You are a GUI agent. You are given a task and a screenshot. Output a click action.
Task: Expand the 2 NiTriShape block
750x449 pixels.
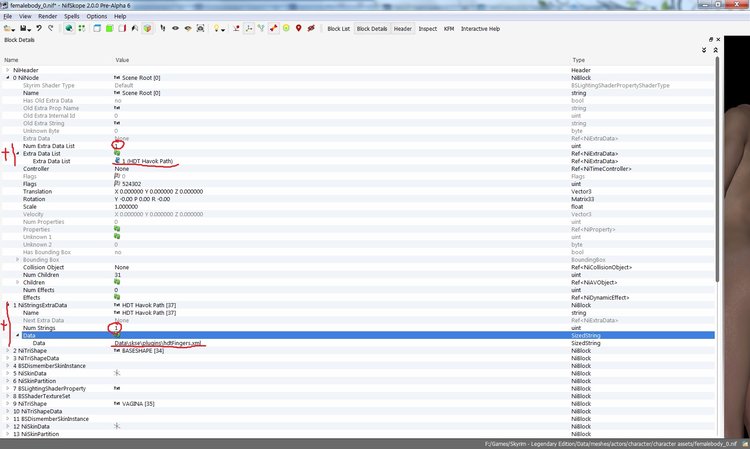point(8,350)
